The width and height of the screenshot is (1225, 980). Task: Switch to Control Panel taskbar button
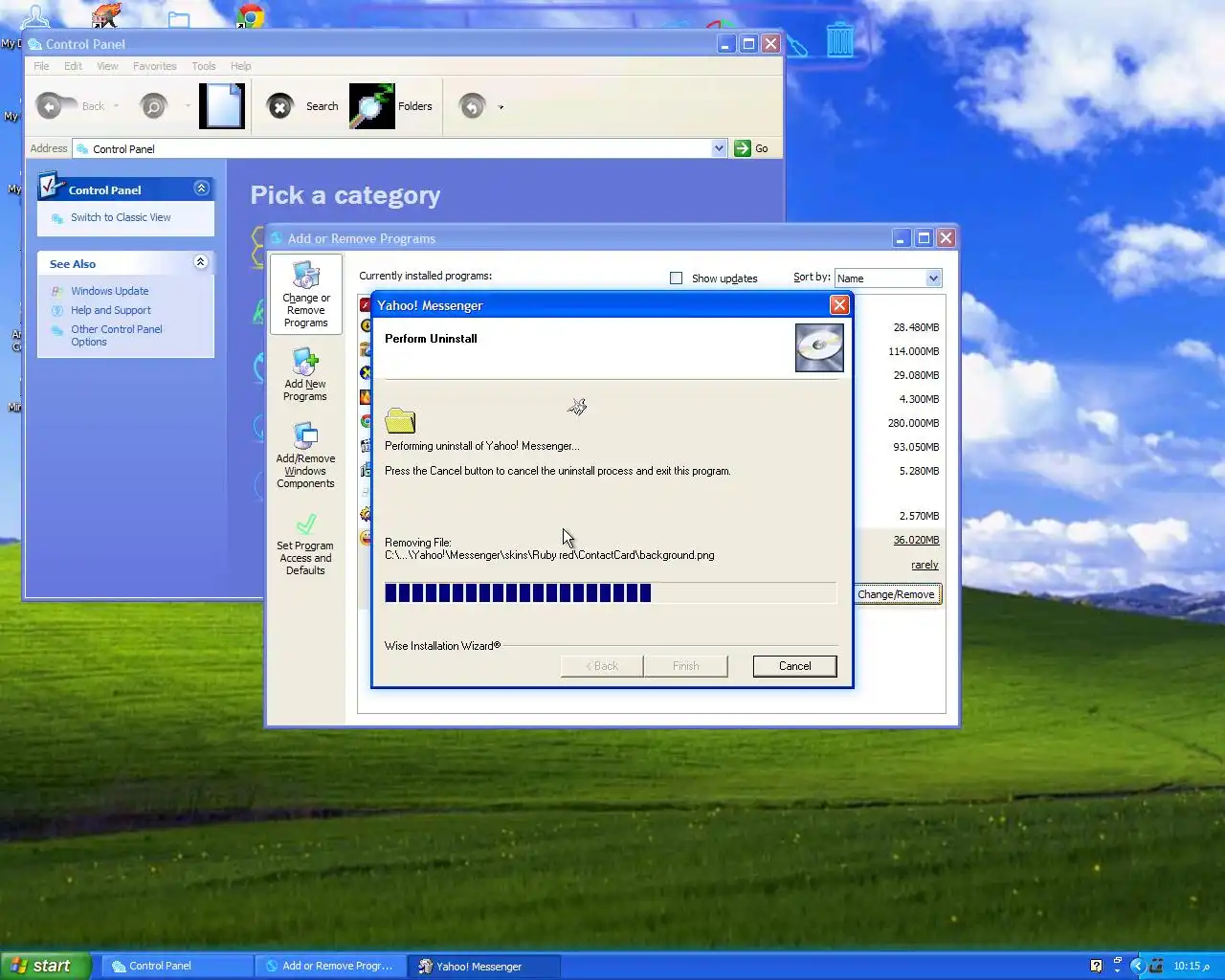tap(176, 966)
